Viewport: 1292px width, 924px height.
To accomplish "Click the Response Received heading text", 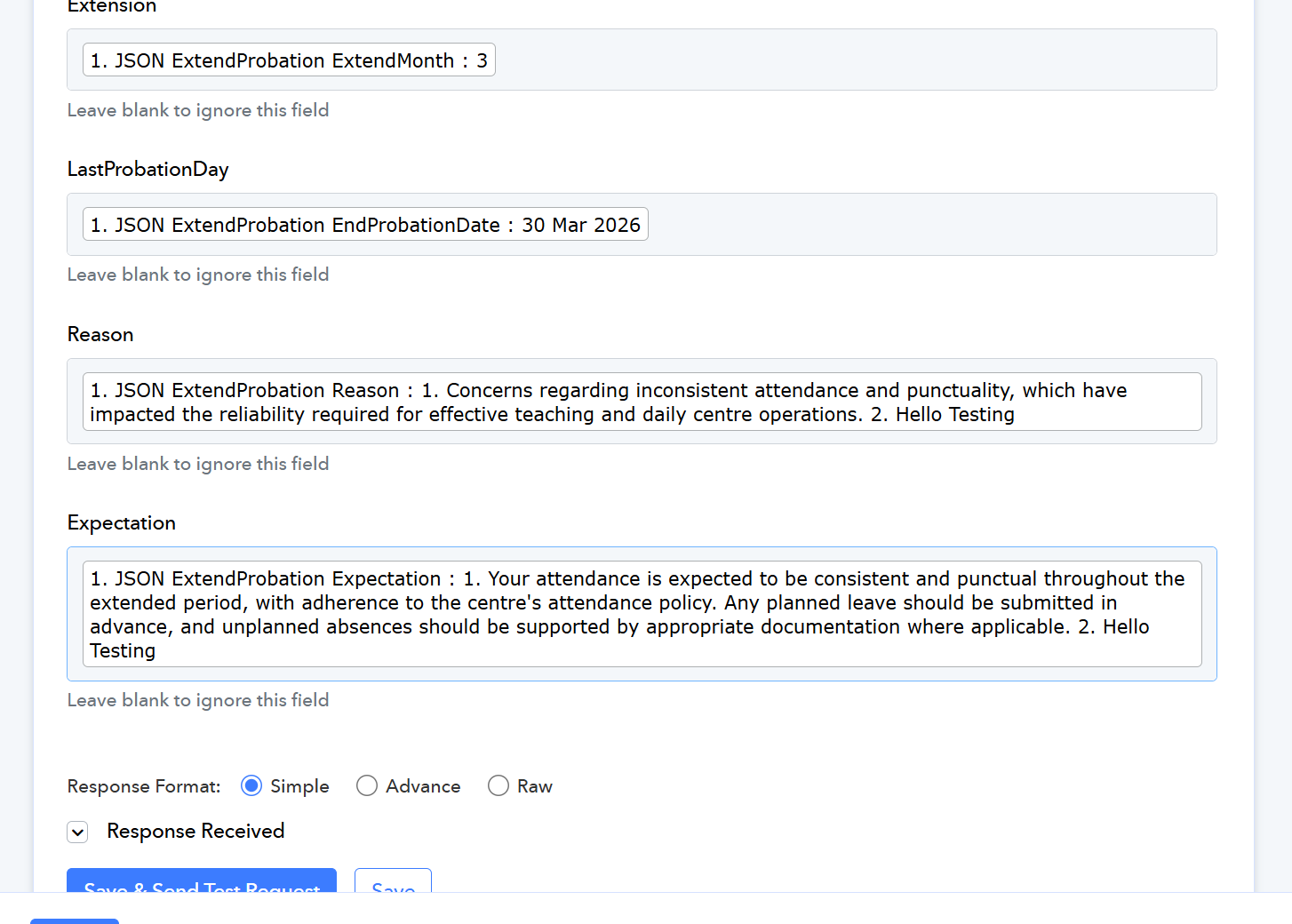I will tap(195, 832).
